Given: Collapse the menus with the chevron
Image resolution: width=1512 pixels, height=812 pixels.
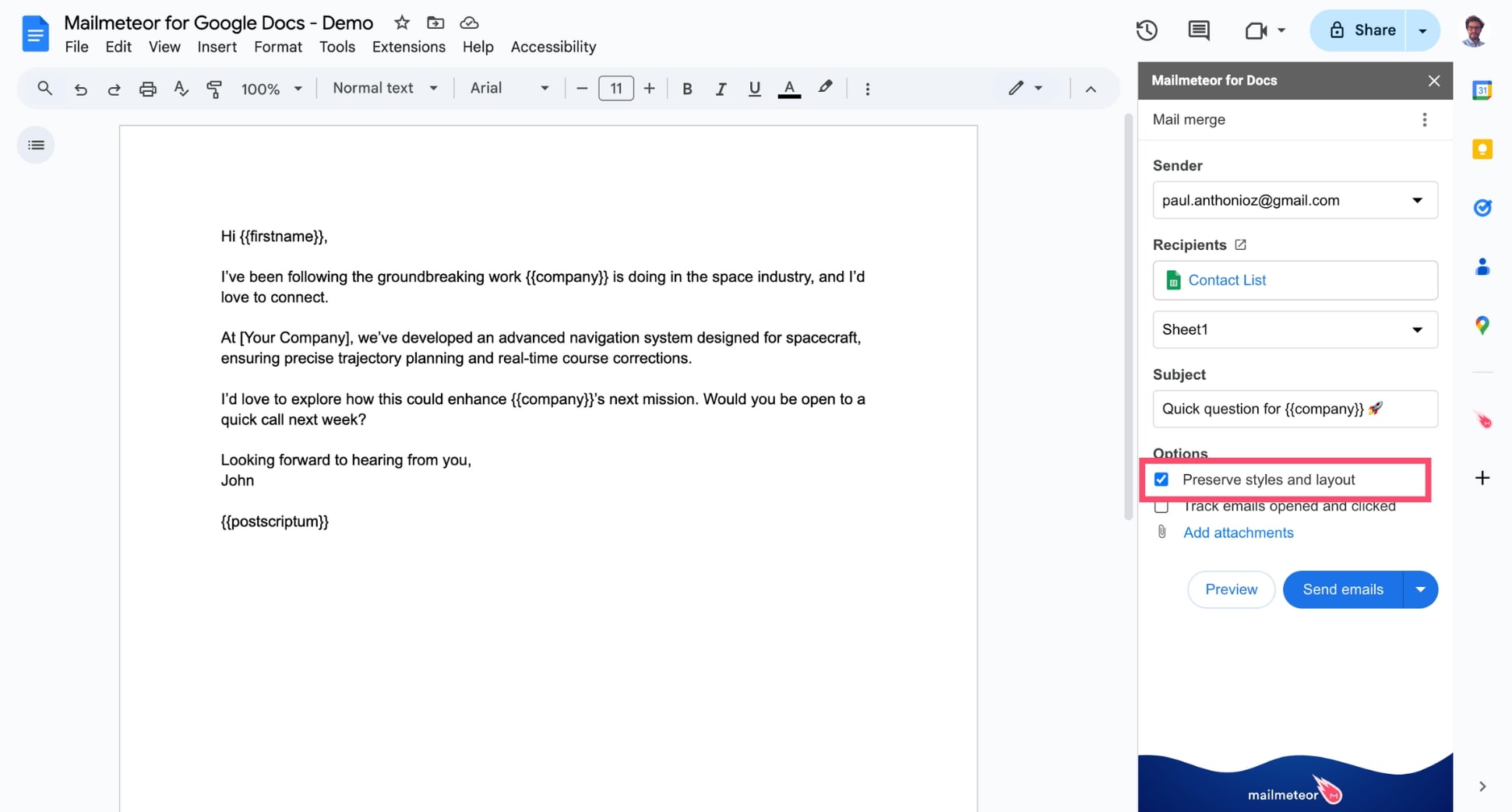Looking at the screenshot, I should [x=1091, y=89].
